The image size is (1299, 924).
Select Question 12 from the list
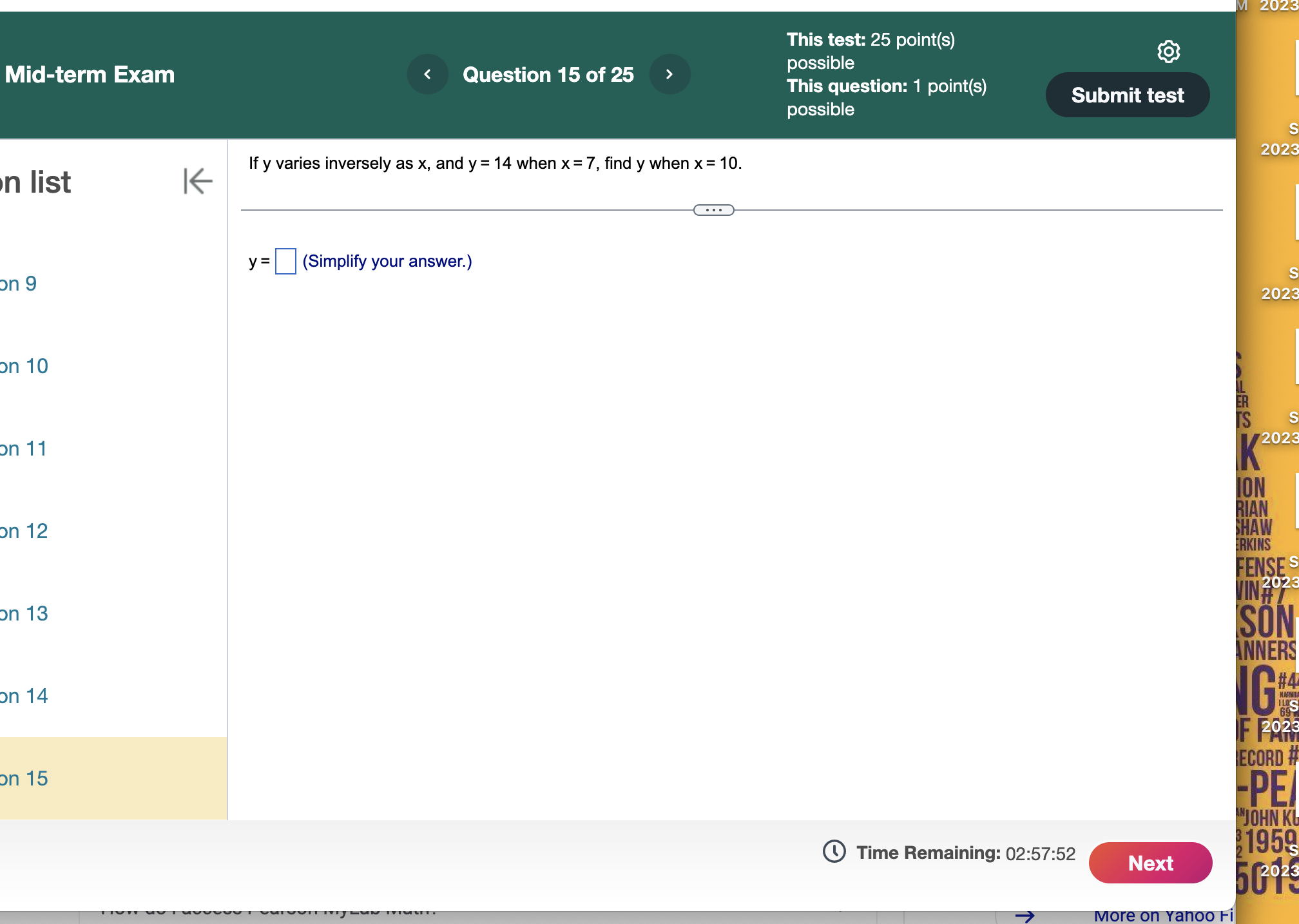[23, 530]
